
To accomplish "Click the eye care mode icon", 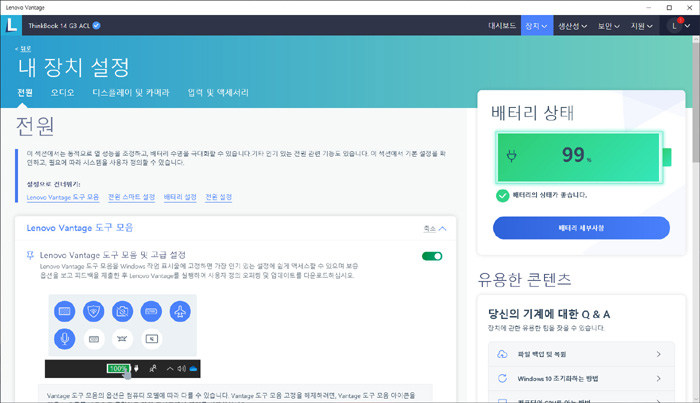I will point(122,339).
